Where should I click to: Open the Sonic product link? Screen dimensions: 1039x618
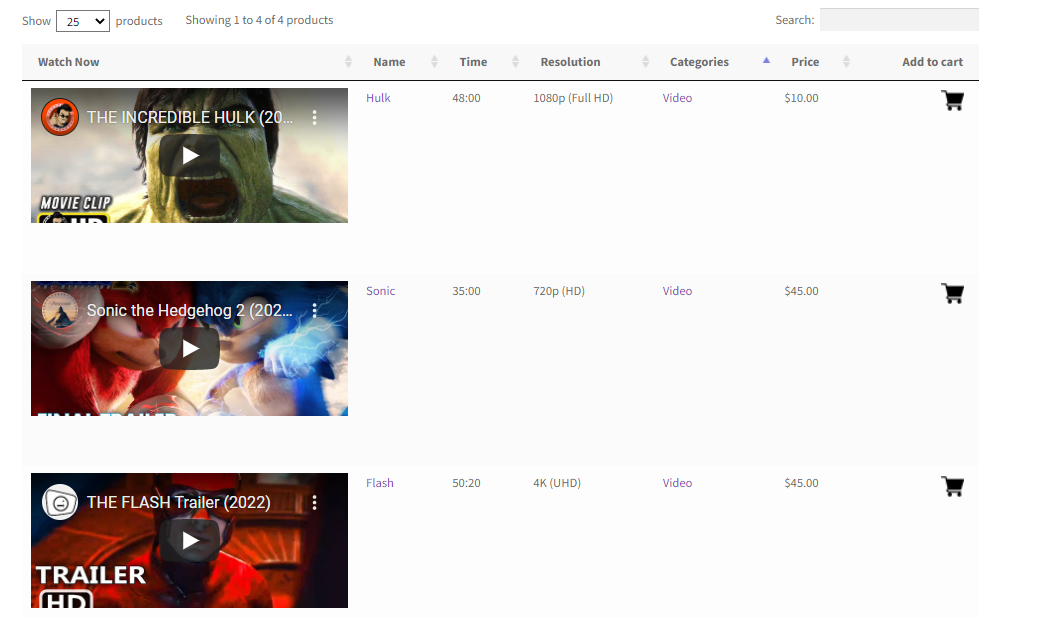pyautogui.click(x=380, y=291)
